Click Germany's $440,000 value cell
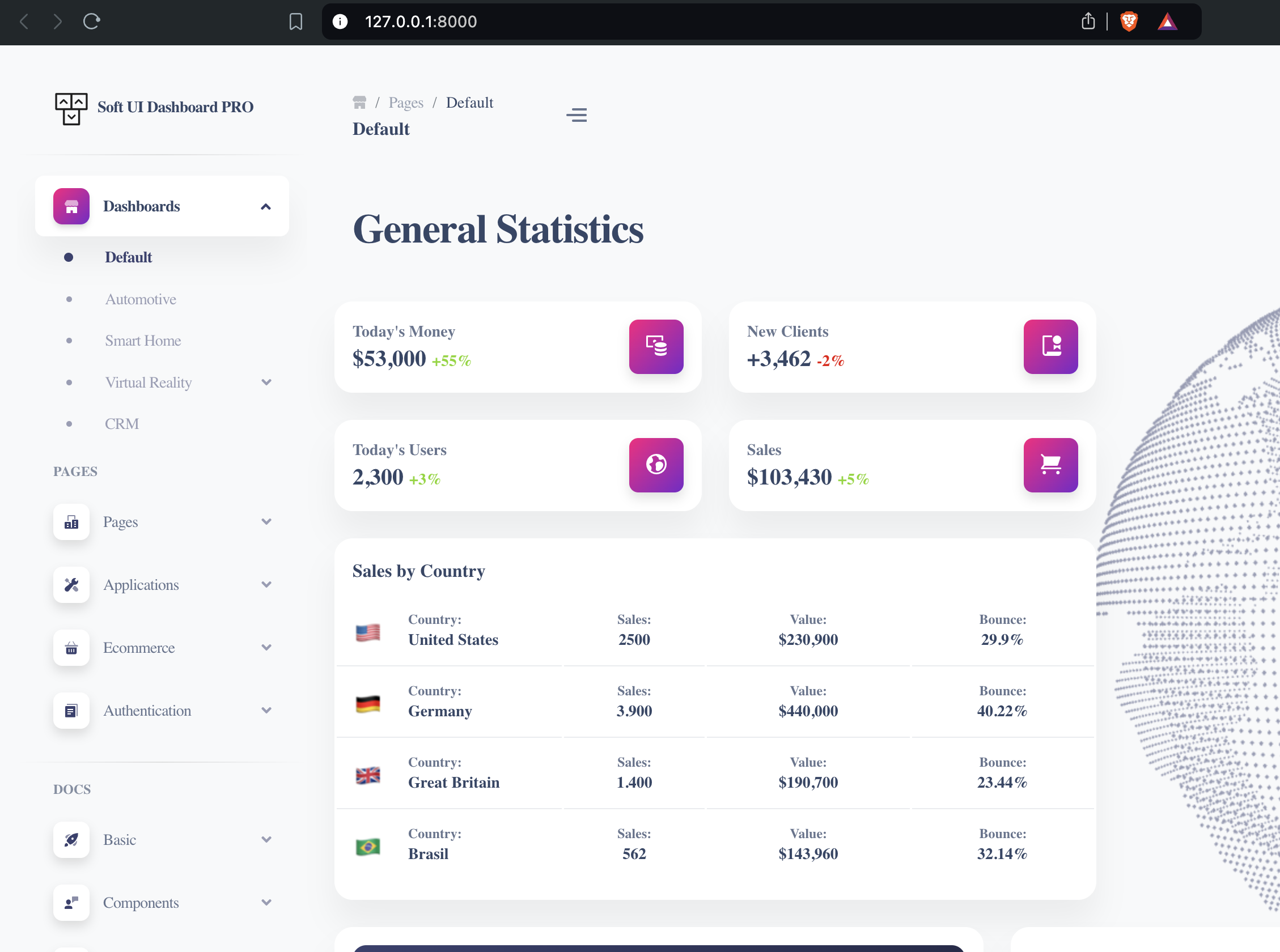 point(808,711)
